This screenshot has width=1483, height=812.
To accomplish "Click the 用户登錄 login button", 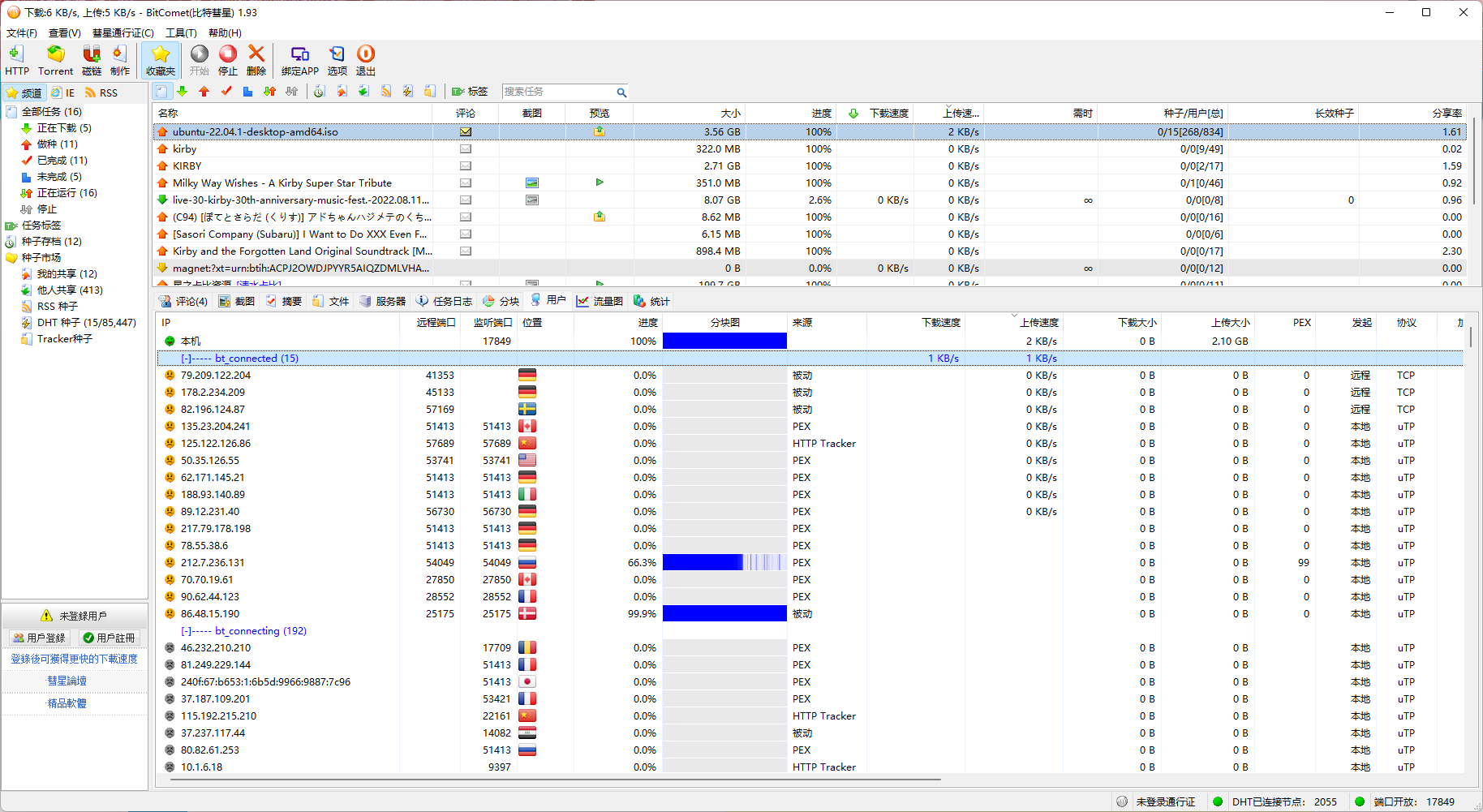I will point(39,638).
